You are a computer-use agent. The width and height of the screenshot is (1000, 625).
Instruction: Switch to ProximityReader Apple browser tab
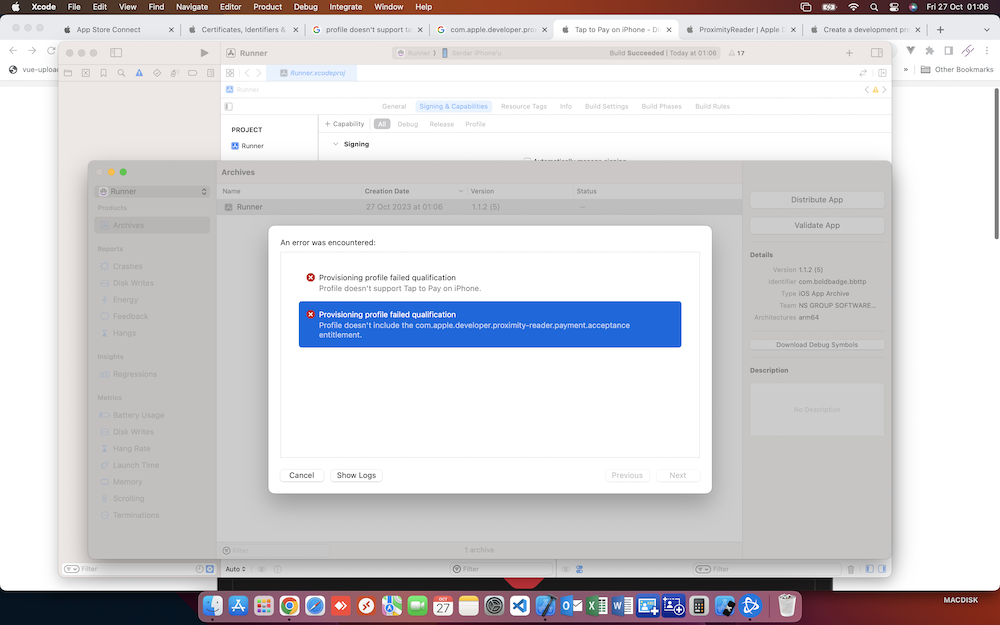pos(742,29)
